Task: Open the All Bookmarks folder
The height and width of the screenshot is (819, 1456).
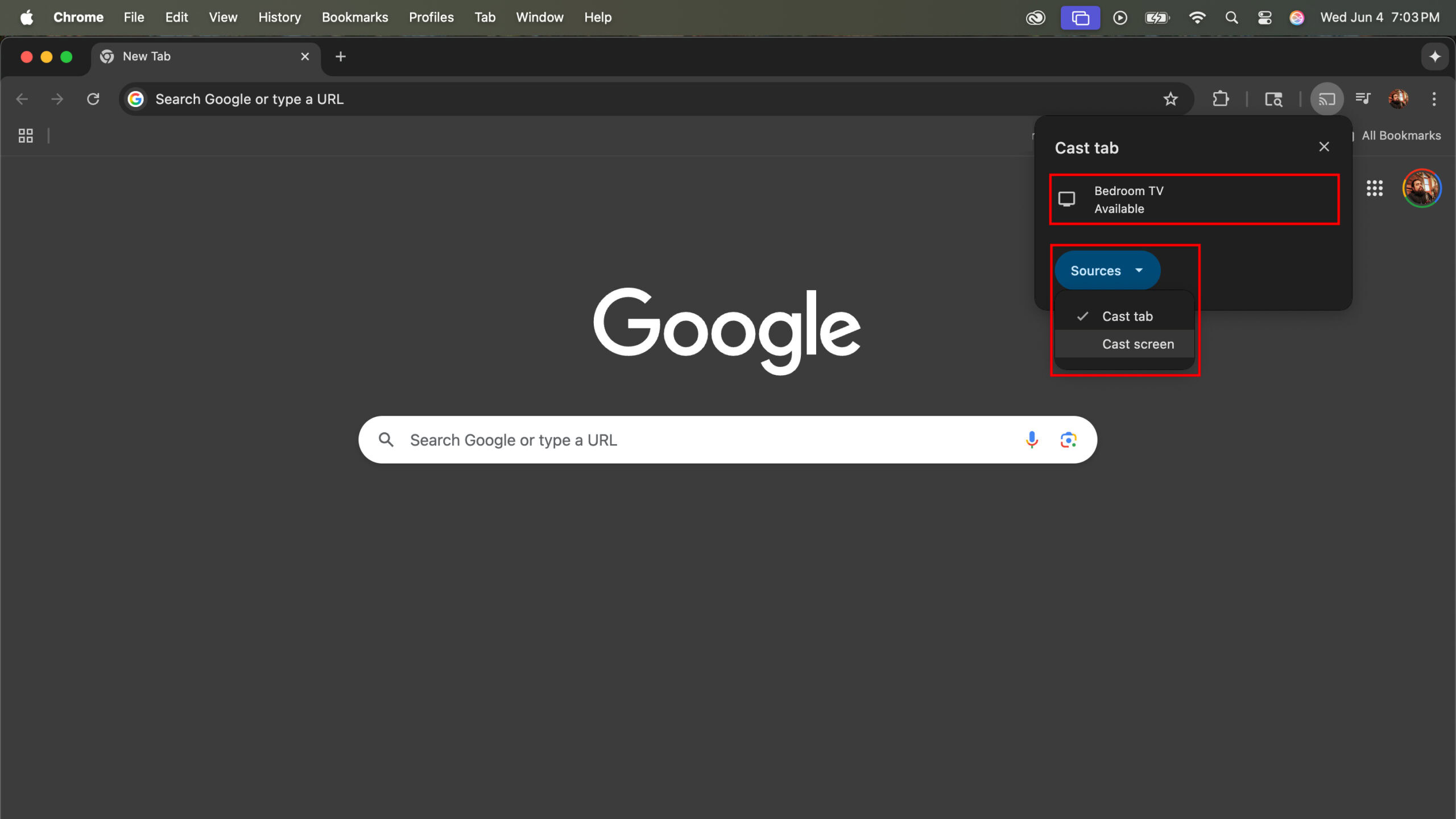Action: tap(1401, 135)
